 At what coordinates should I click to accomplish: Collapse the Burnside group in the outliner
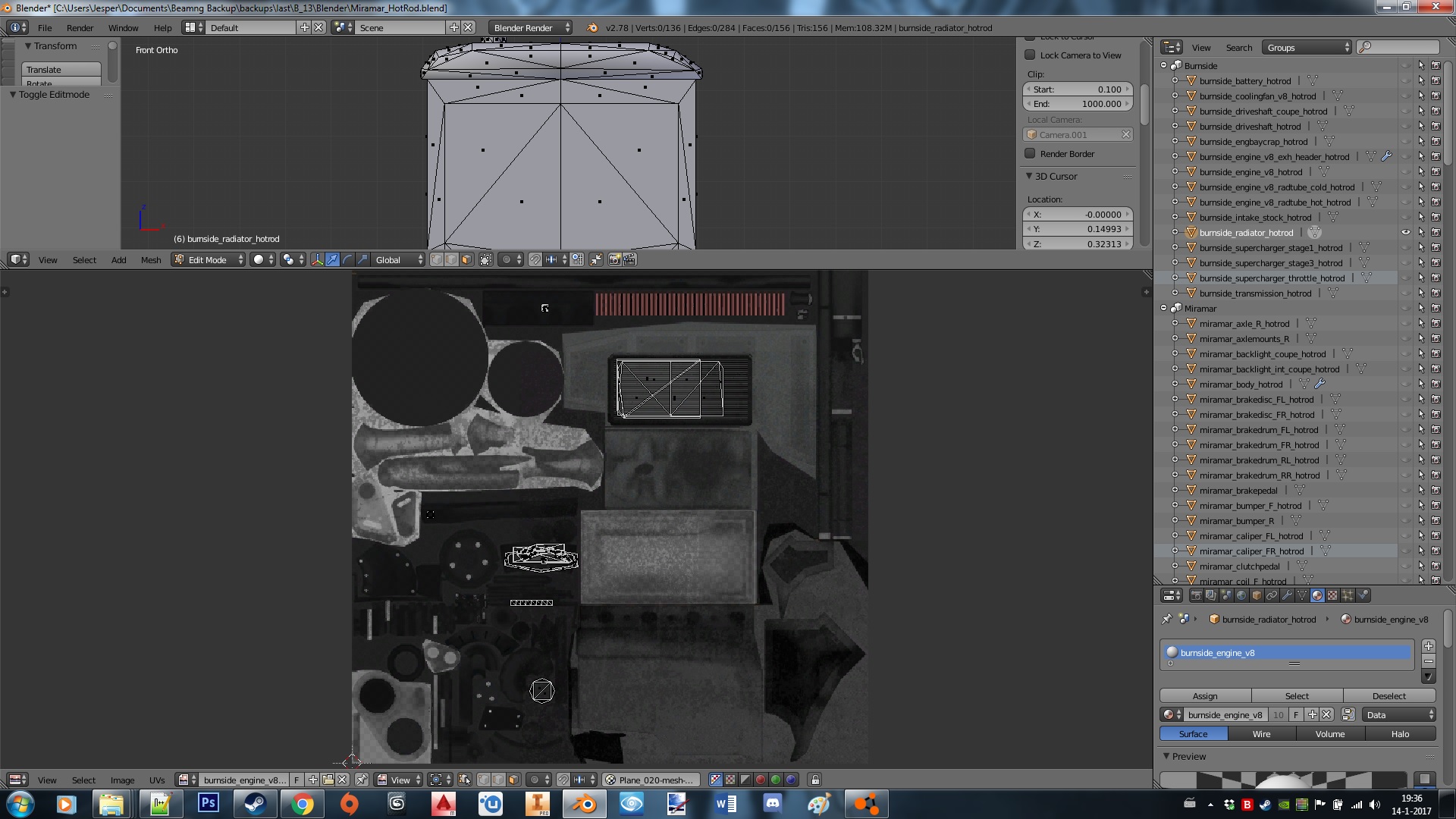pos(1163,66)
